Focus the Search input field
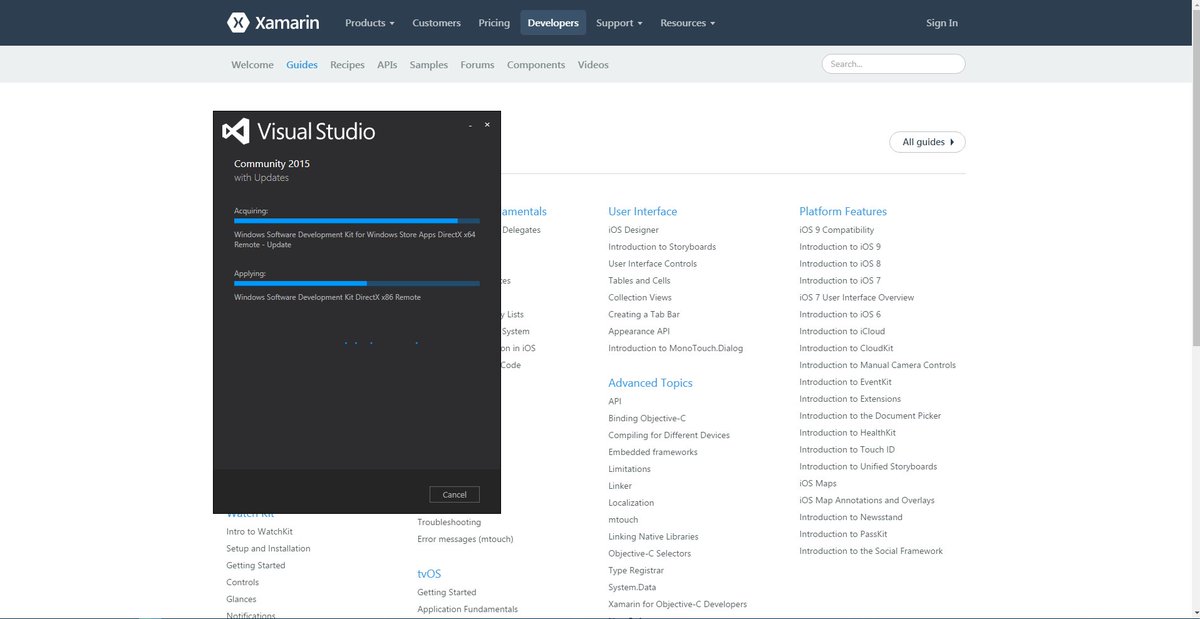1200x619 pixels. click(x=893, y=64)
